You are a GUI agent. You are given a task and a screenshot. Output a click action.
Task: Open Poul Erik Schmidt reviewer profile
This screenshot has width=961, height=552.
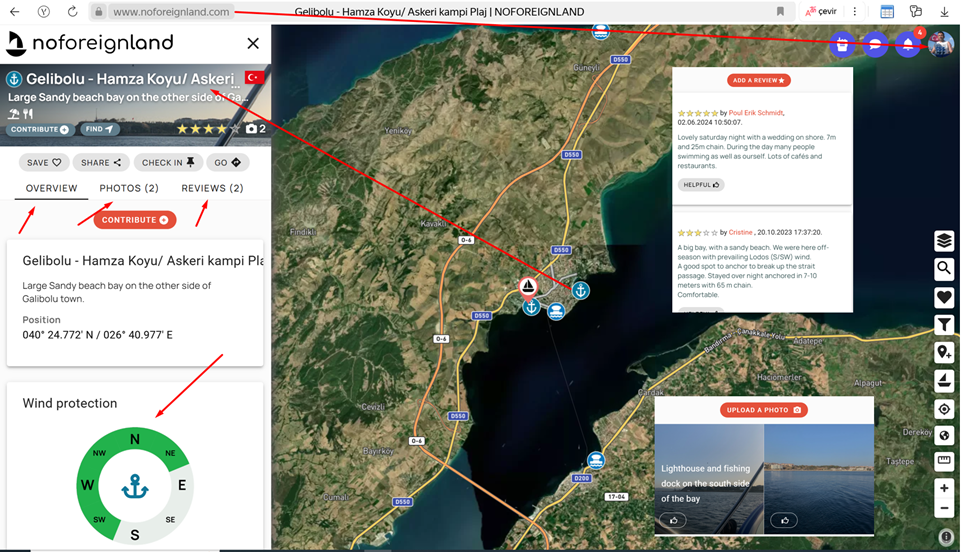point(756,113)
